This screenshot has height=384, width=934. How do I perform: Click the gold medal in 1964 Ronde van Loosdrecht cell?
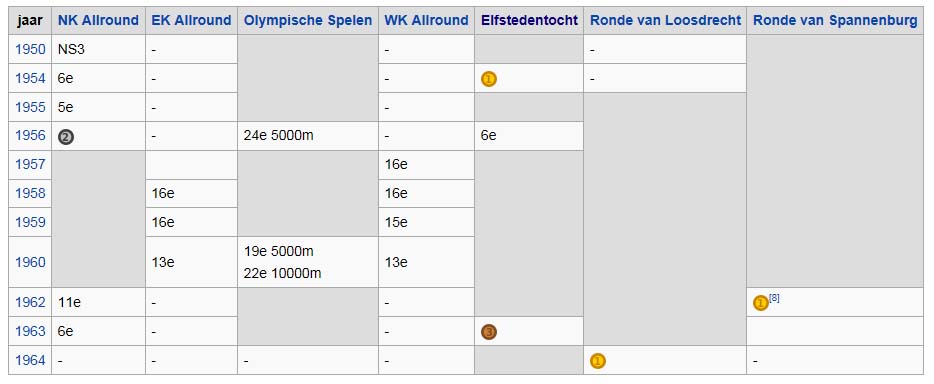pyautogui.click(x=597, y=361)
